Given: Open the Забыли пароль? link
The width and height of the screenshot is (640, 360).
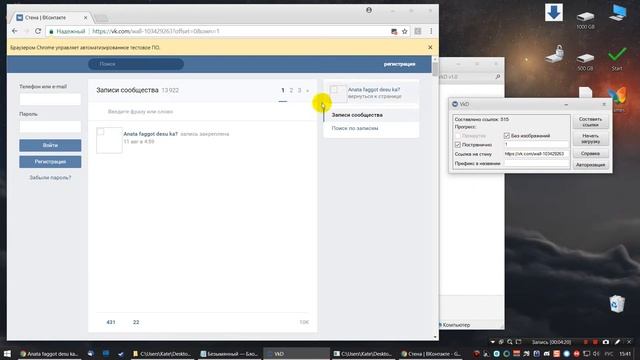Looking at the screenshot, I should [x=50, y=178].
